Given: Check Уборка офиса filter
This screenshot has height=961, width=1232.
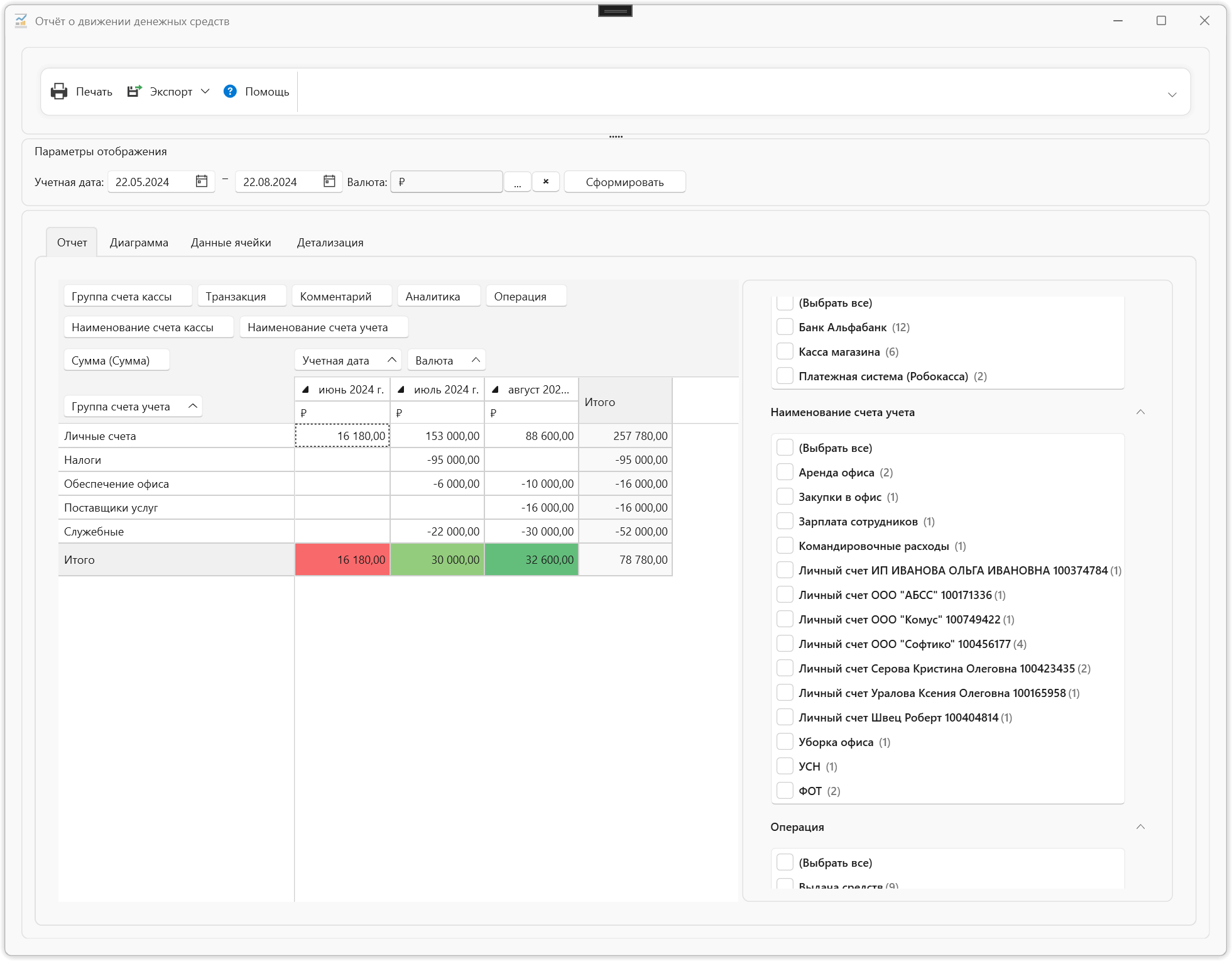Looking at the screenshot, I should pos(785,742).
